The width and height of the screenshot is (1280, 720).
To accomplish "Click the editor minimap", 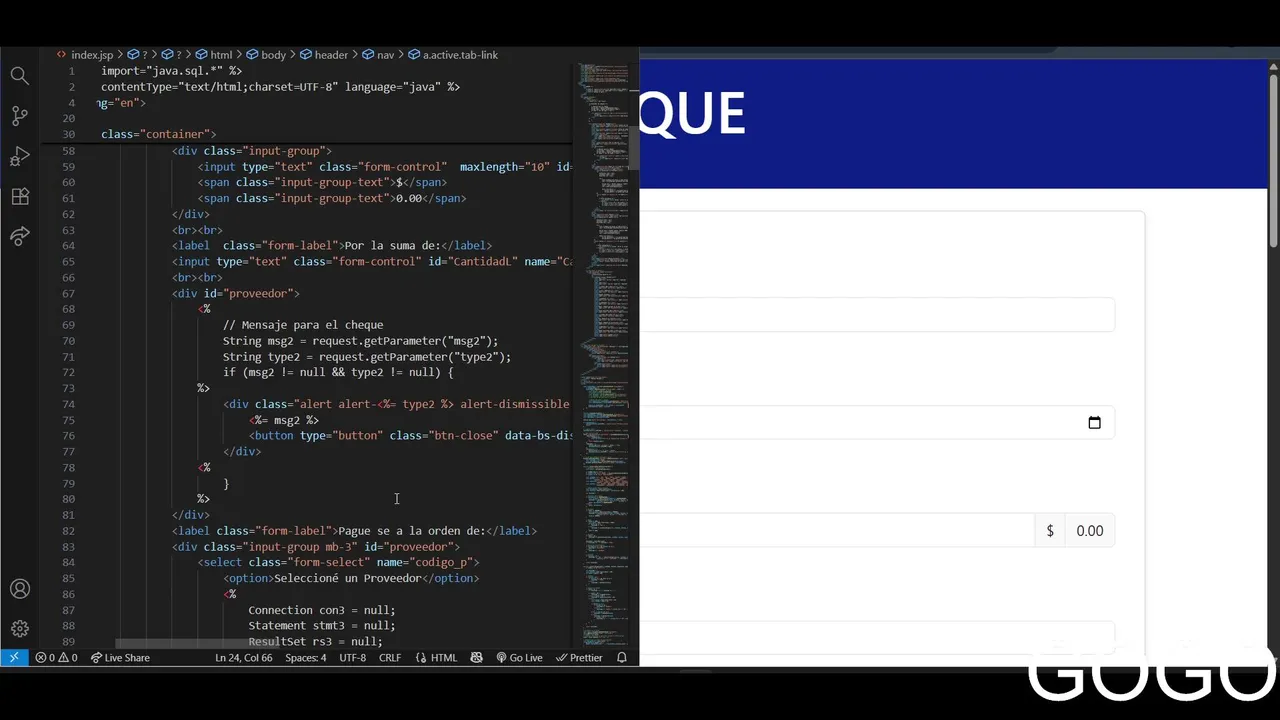I will point(606,355).
